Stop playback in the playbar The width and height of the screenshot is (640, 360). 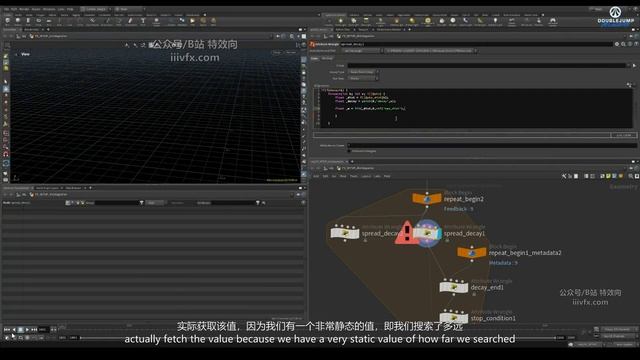coord(20,329)
